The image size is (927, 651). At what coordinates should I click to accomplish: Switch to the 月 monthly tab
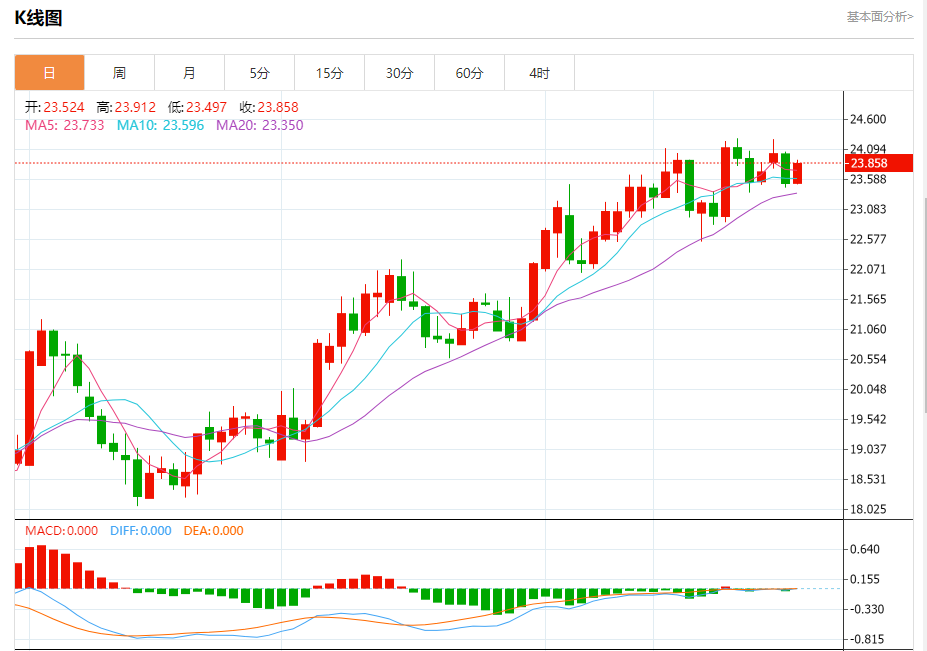(x=189, y=73)
